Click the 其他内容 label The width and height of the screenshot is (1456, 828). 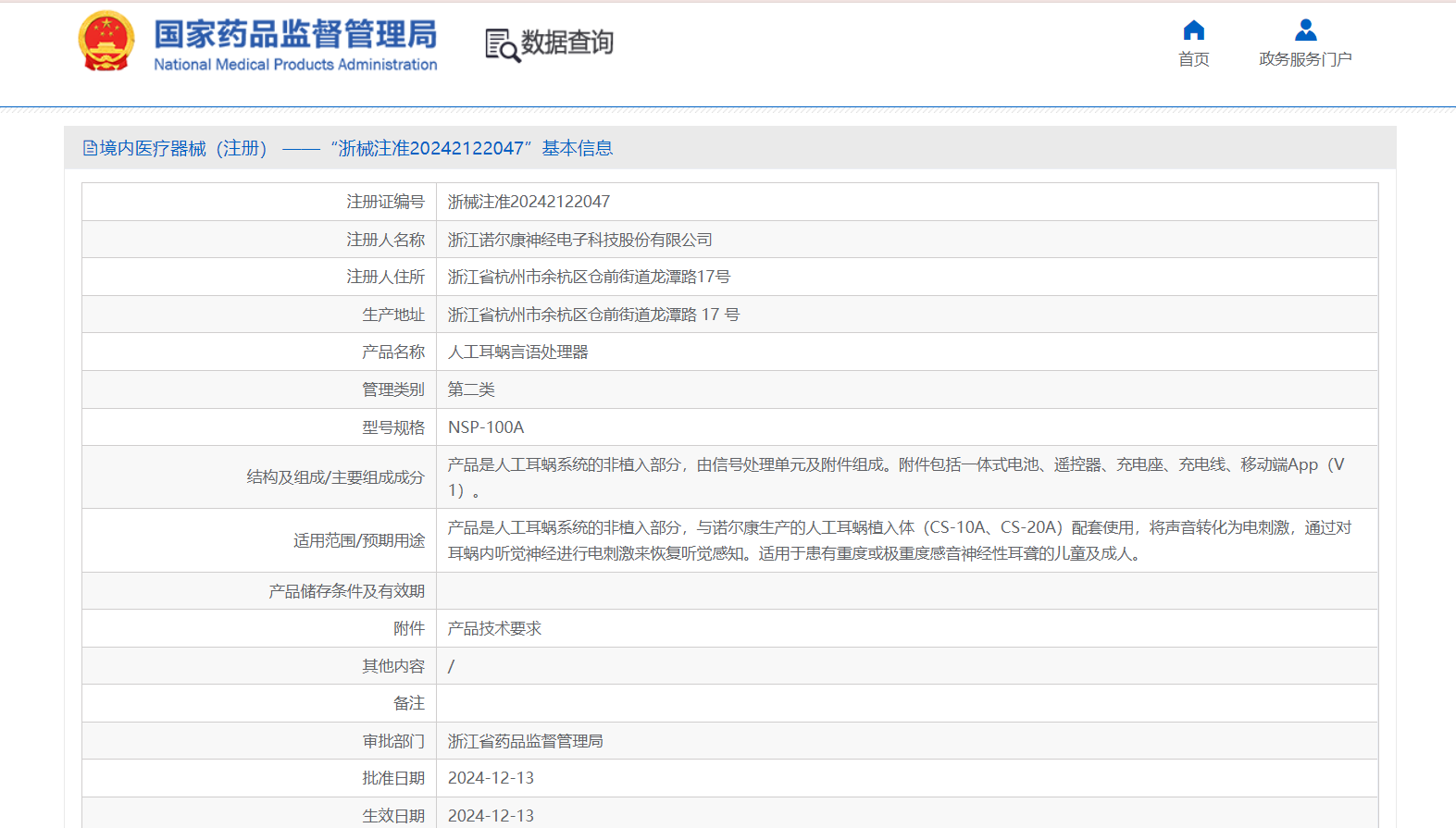(393, 666)
